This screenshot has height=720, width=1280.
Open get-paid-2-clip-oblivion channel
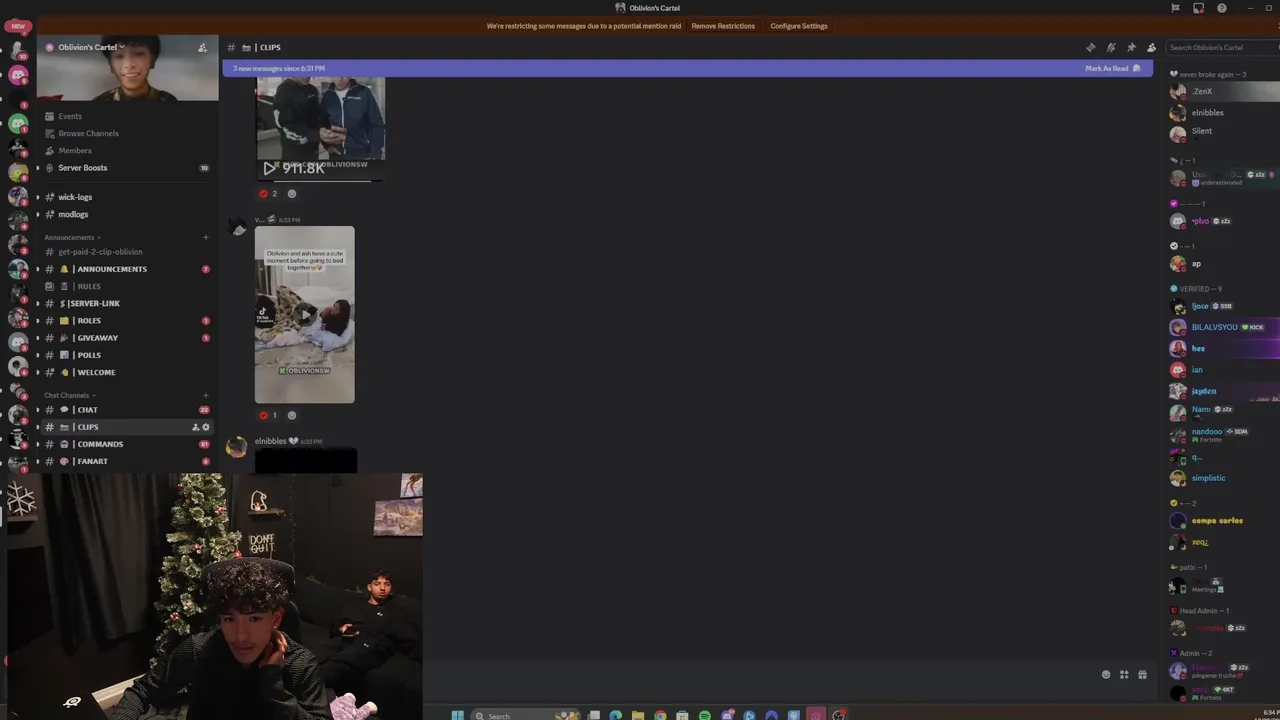pyautogui.click(x=100, y=252)
